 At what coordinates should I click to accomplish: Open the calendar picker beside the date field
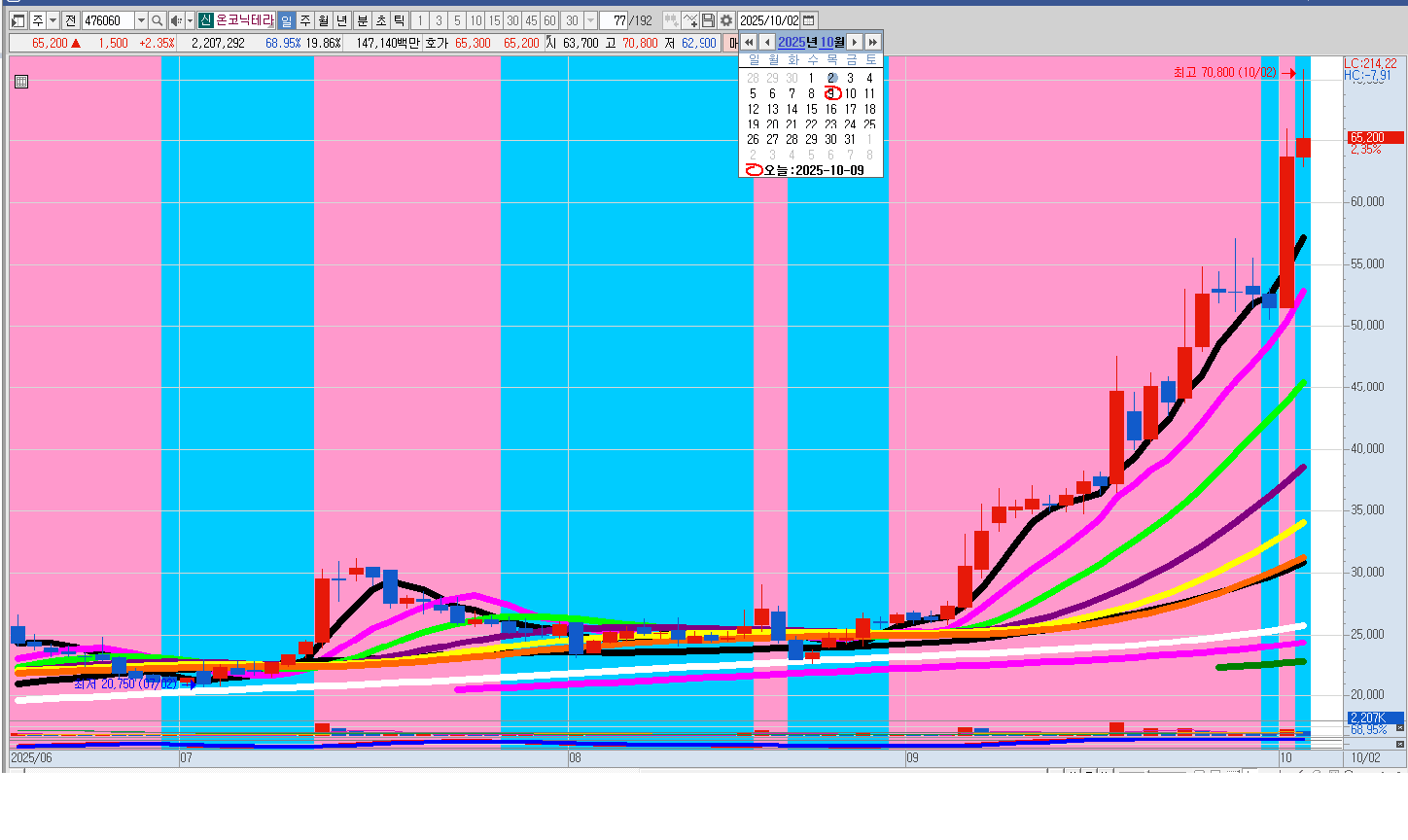809,20
